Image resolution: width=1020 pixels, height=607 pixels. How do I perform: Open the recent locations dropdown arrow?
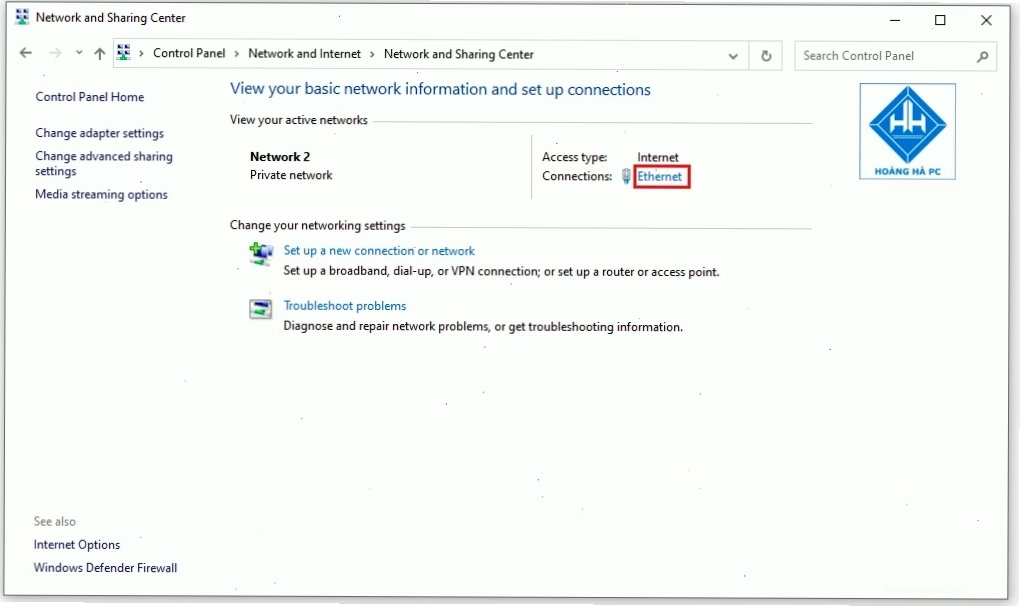point(79,53)
